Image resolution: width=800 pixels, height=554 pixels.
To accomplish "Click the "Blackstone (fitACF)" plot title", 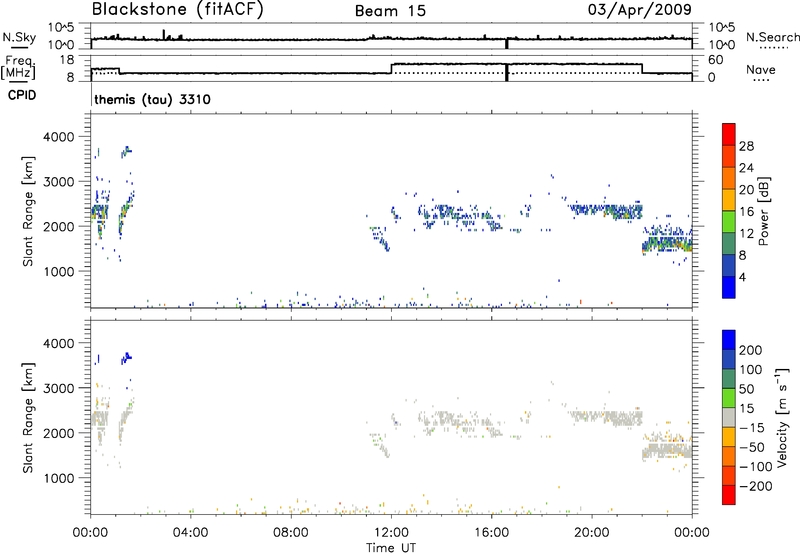I will (x=178, y=9).
